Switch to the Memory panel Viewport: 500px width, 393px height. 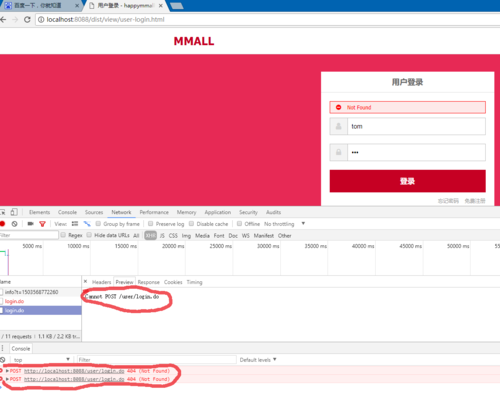[186, 212]
